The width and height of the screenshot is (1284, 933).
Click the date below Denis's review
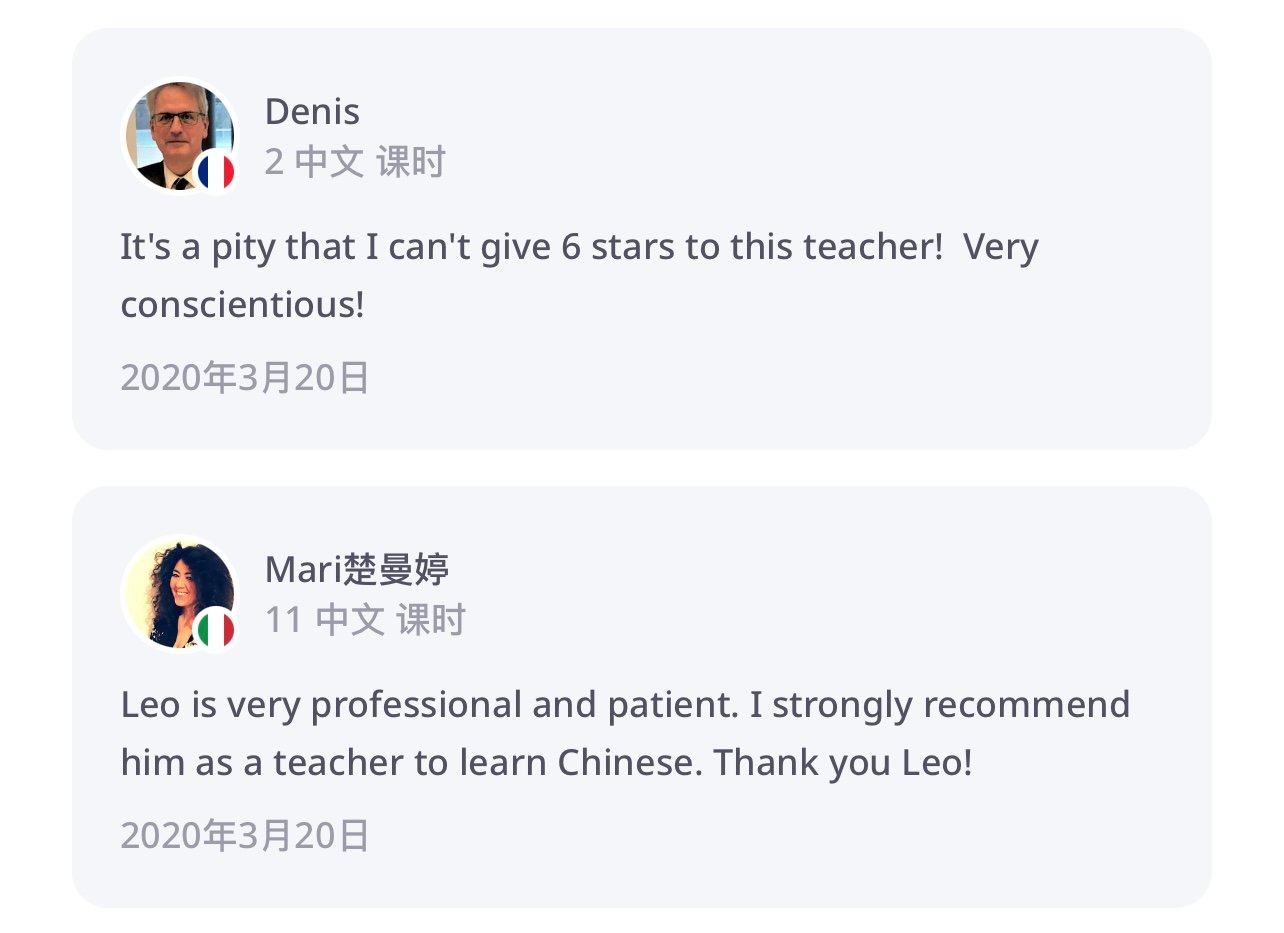tap(245, 378)
